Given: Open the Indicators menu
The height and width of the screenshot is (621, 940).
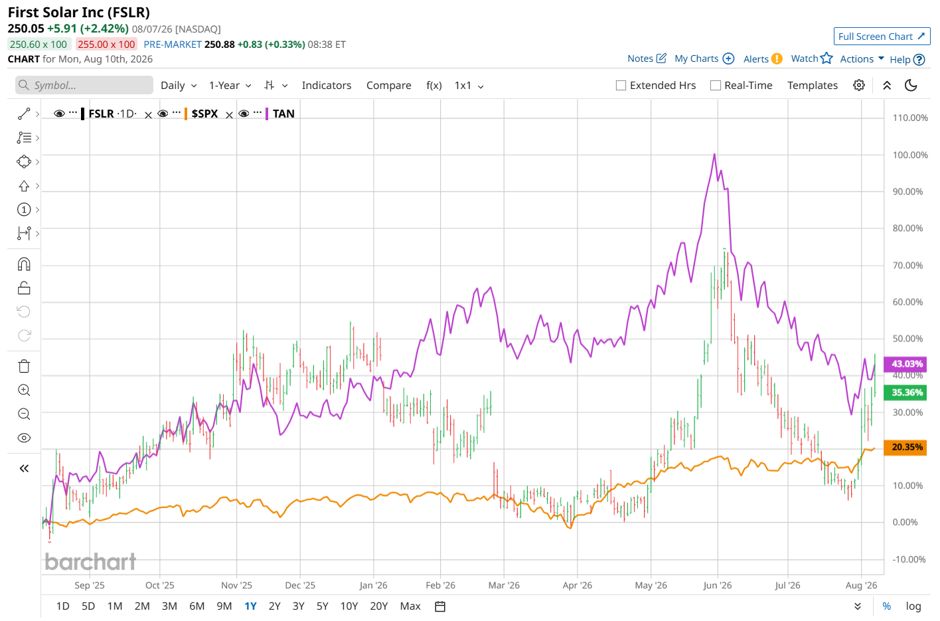Looking at the screenshot, I should point(326,85).
